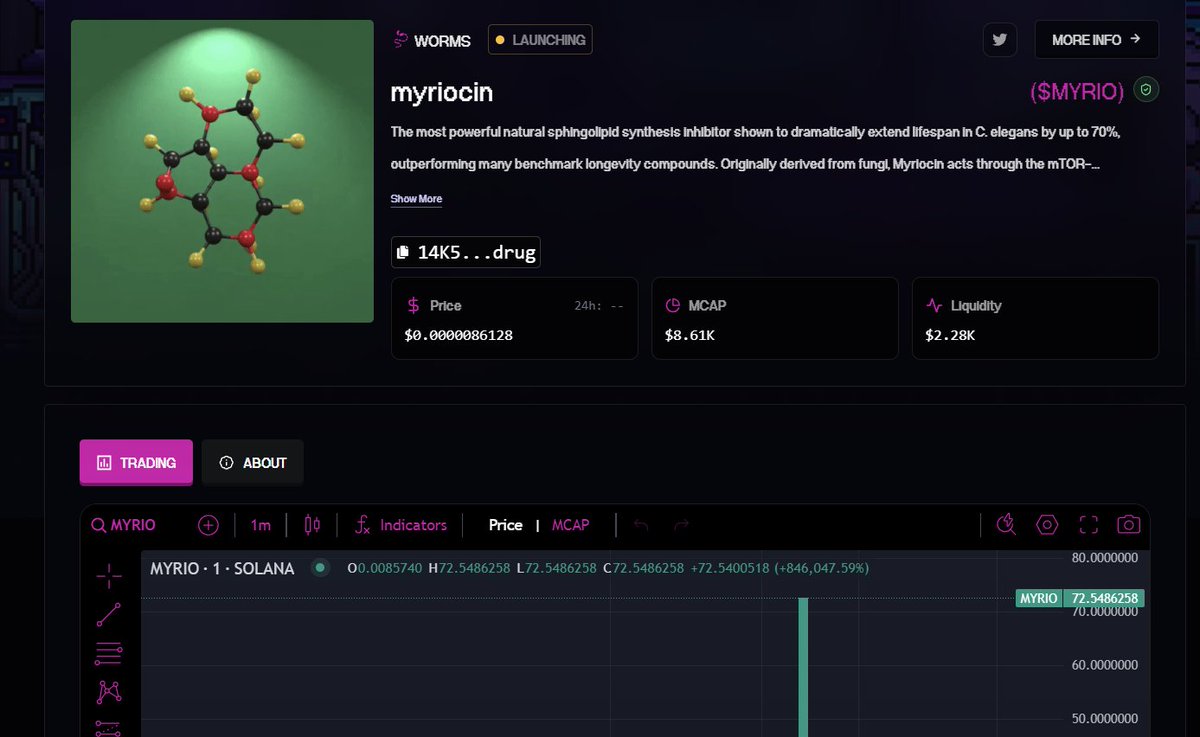Click the compare or add symbol plus icon
The height and width of the screenshot is (737, 1200).
(208, 525)
